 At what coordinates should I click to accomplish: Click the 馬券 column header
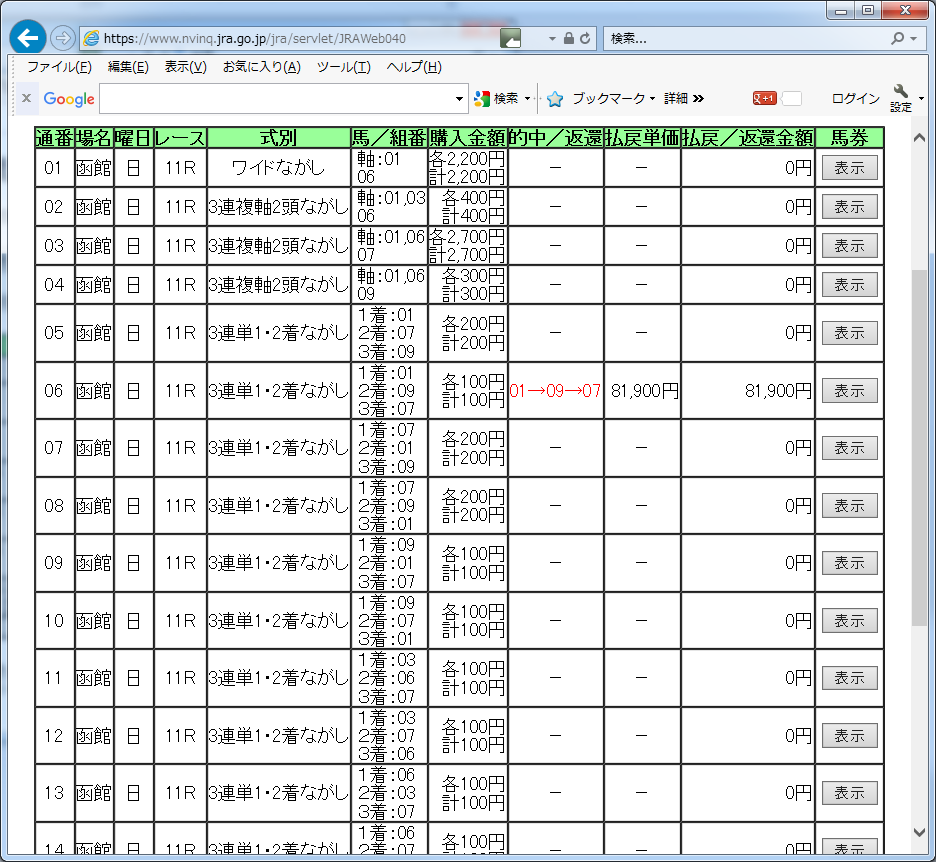pyautogui.click(x=849, y=138)
